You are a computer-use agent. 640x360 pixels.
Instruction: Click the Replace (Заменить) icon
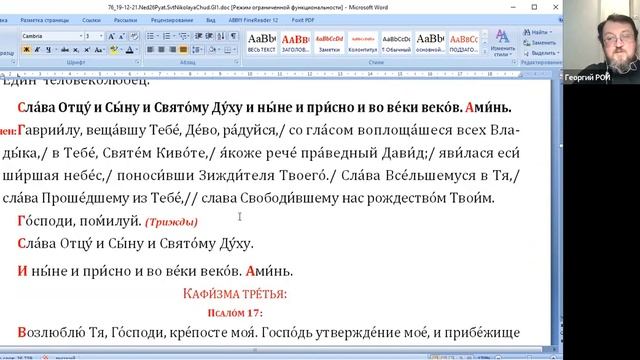[x=526, y=43]
